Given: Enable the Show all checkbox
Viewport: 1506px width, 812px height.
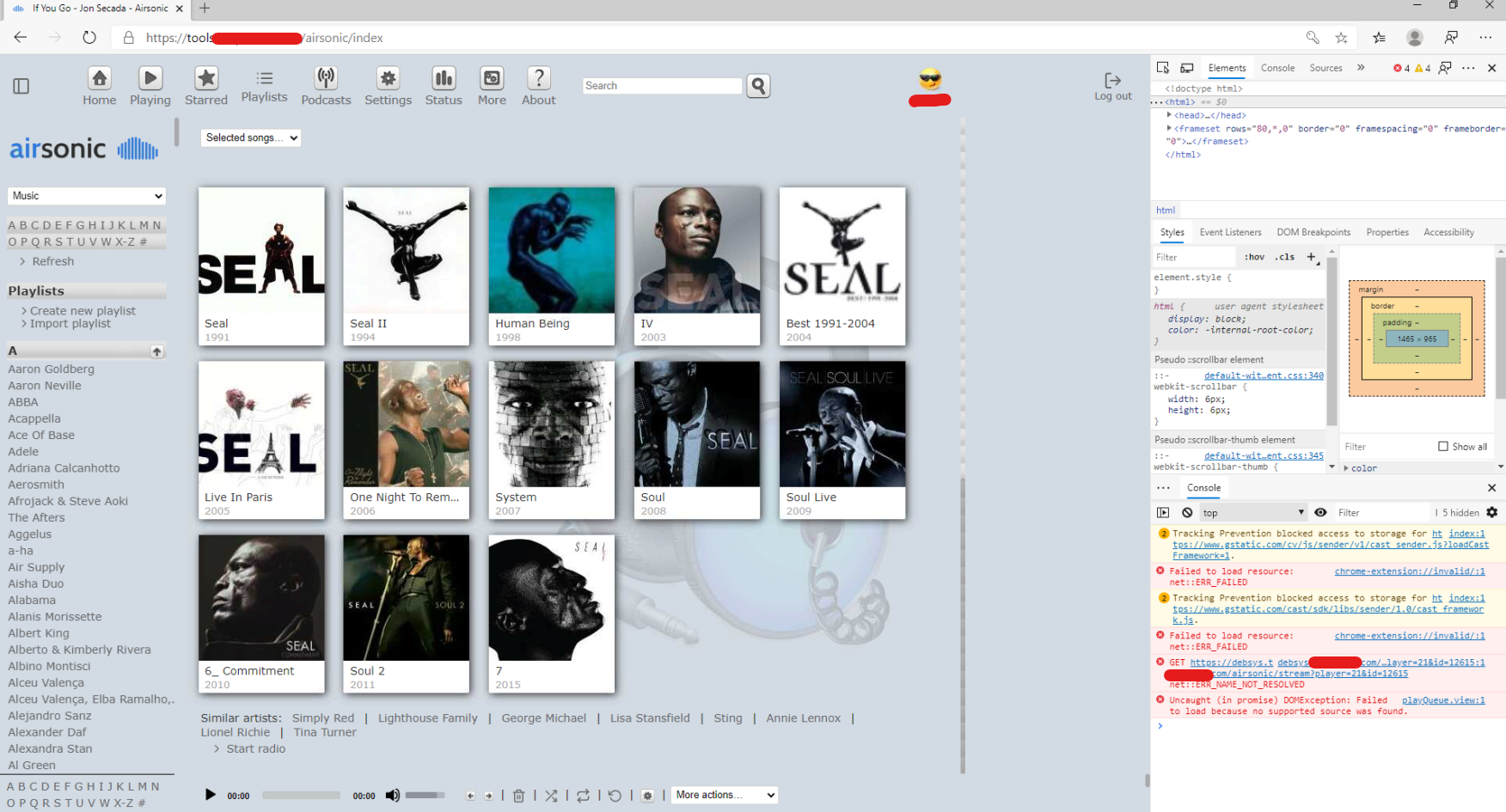Looking at the screenshot, I should pos(1443,446).
